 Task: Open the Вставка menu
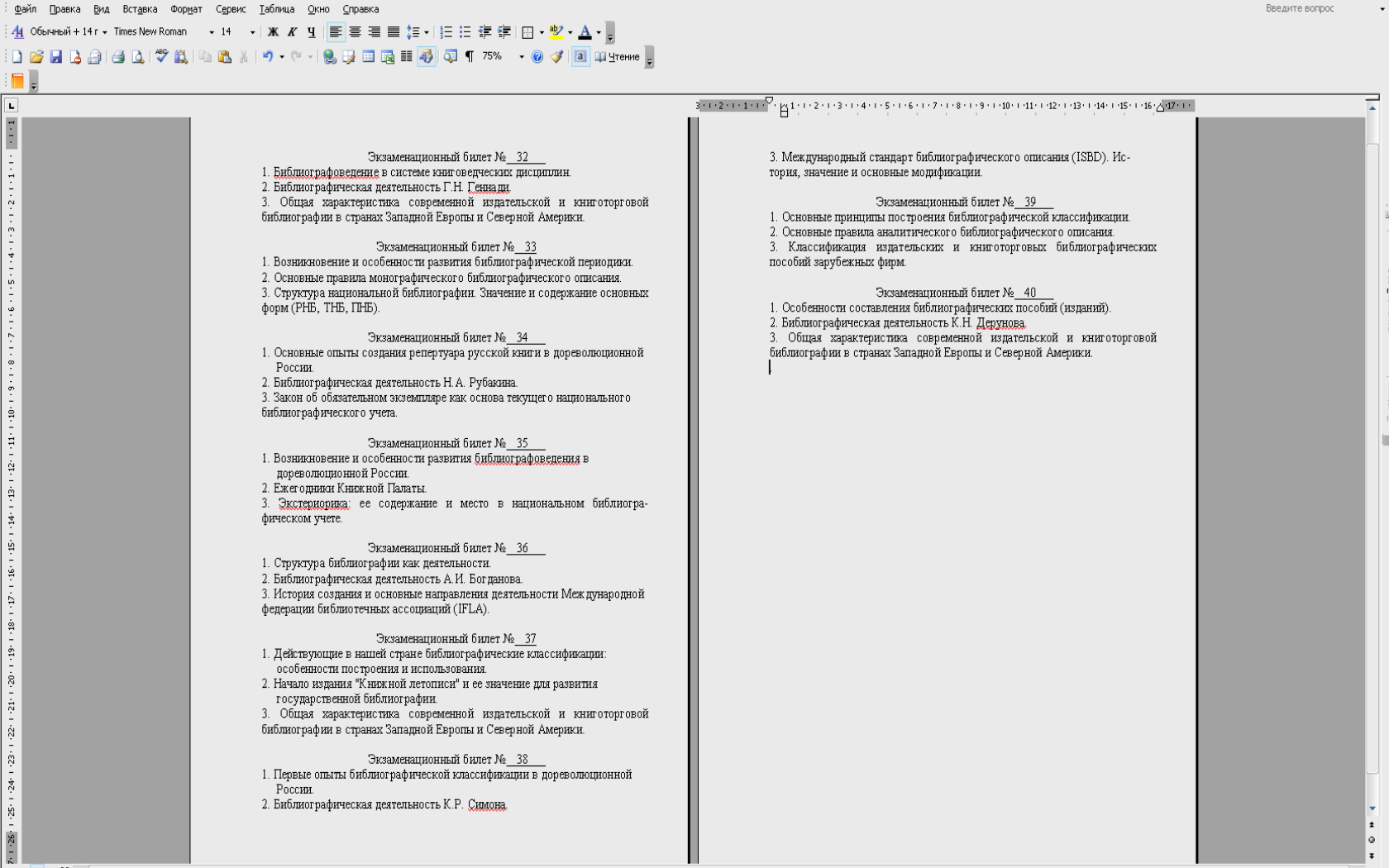140,9
